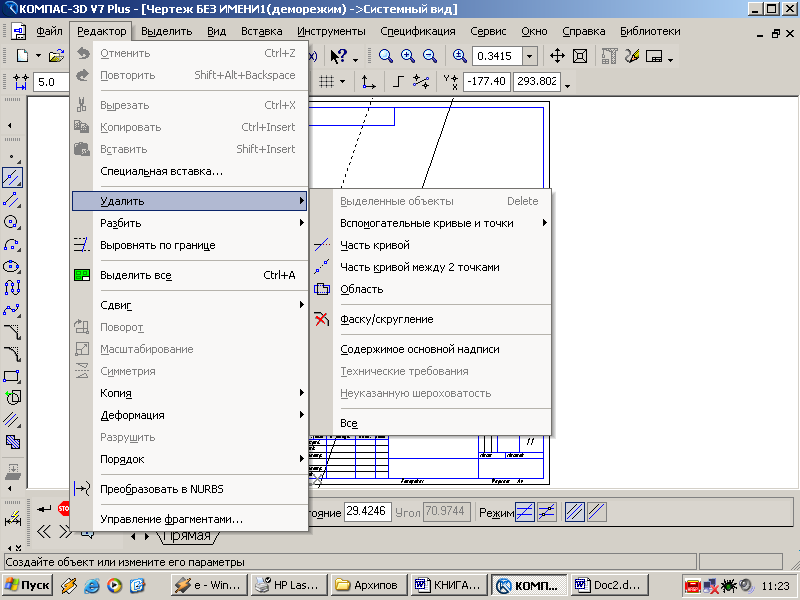Select the Arc tool icon

point(12,244)
